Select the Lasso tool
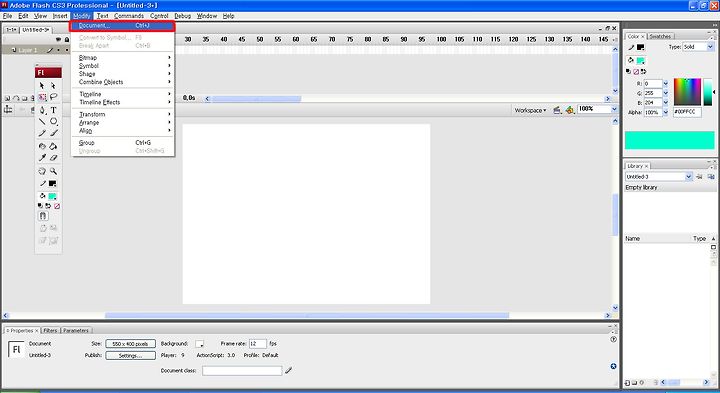This screenshot has width=720, height=393. pyautogui.click(x=53, y=97)
